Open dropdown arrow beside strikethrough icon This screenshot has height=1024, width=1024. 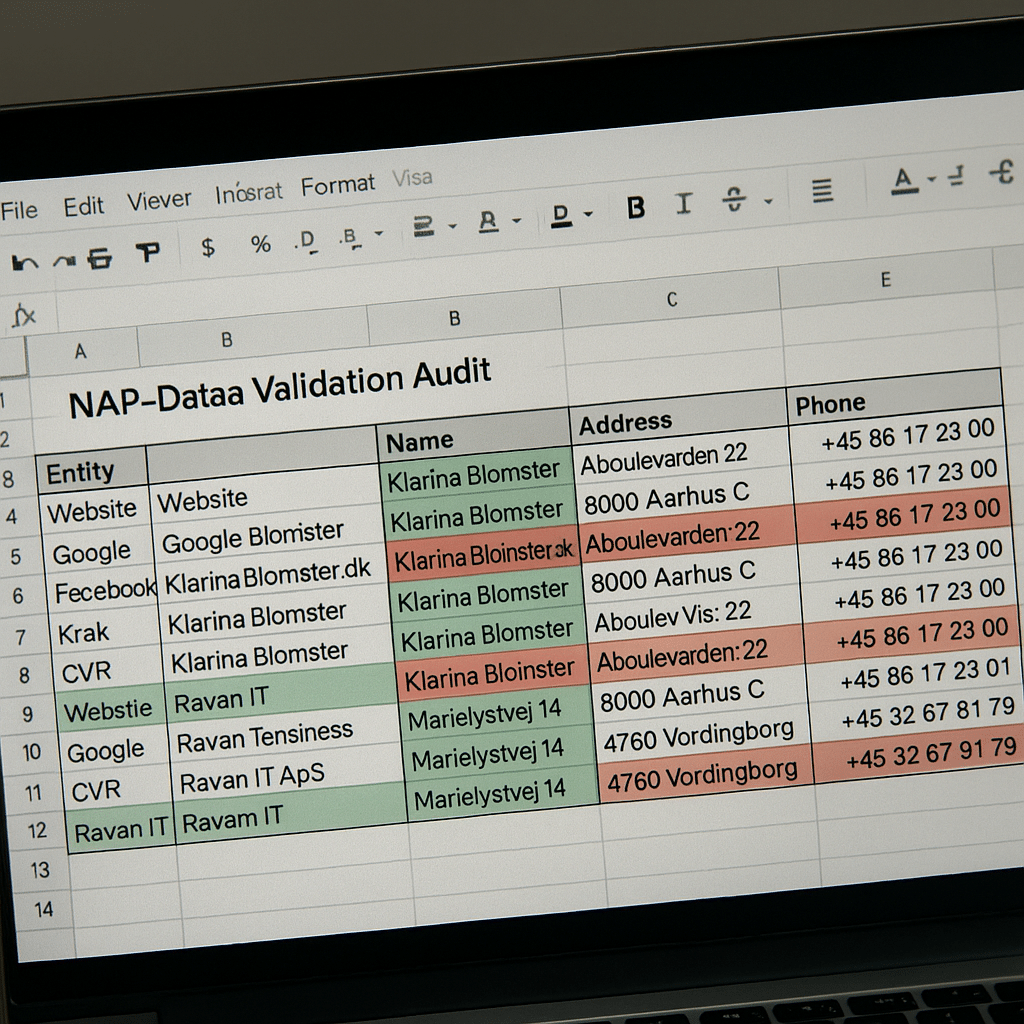tap(769, 201)
